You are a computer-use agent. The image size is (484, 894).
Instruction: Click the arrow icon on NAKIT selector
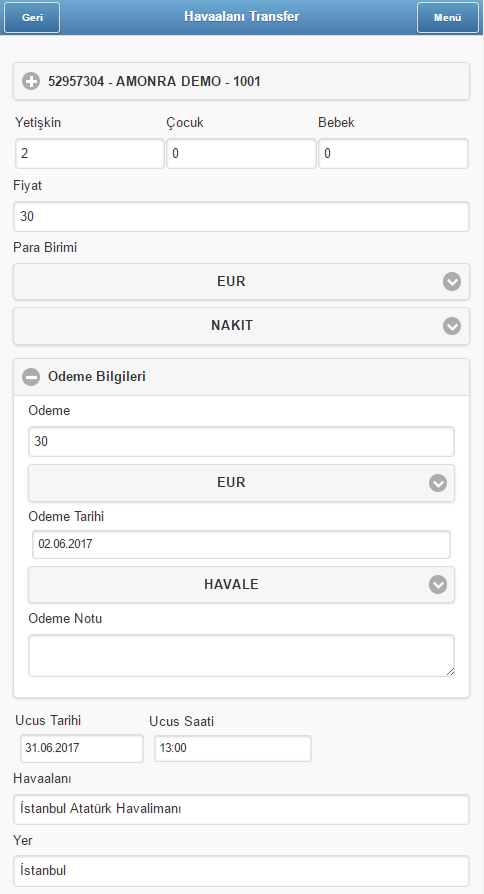tap(452, 326)
